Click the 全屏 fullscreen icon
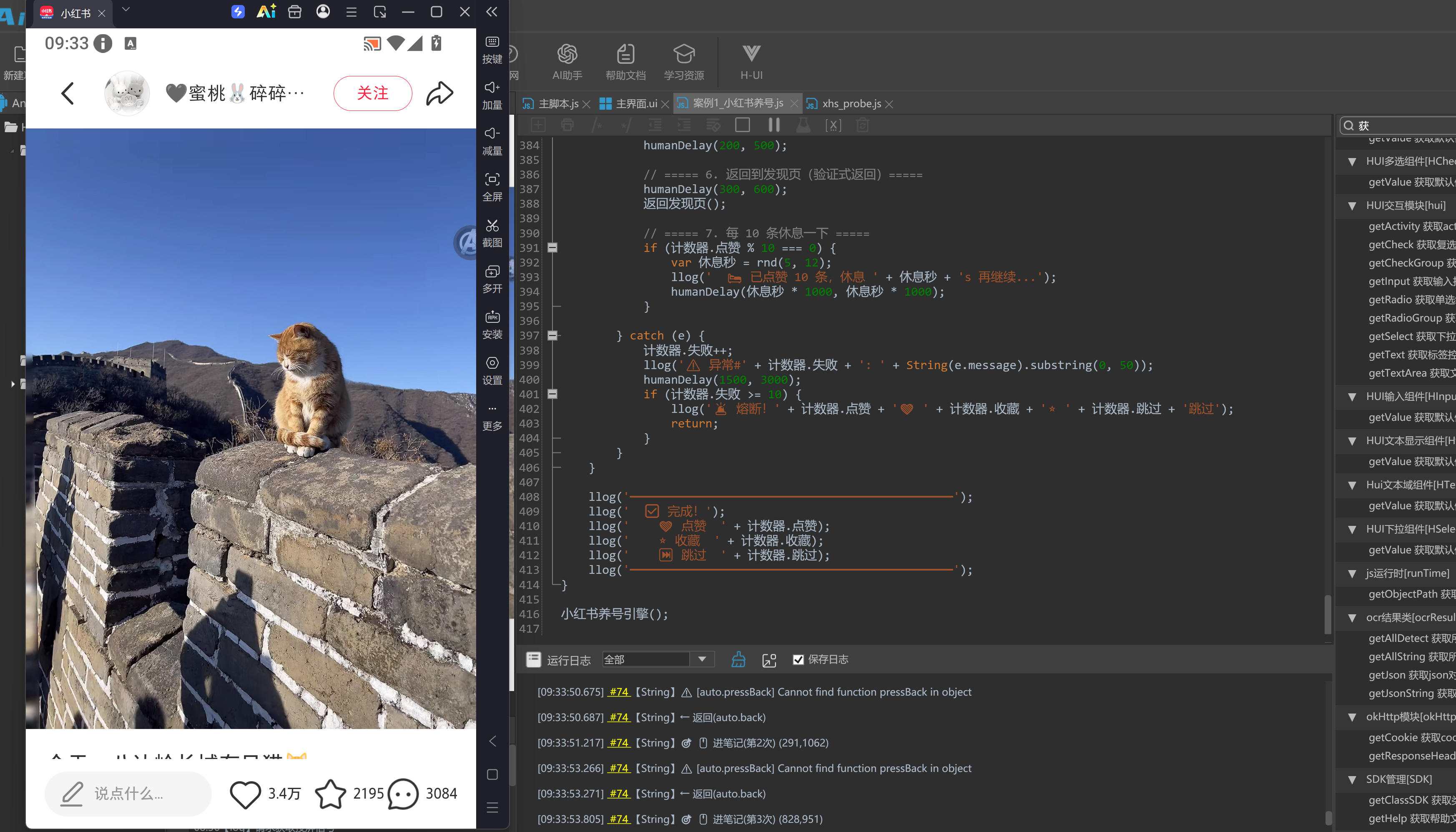 (492, 180)
